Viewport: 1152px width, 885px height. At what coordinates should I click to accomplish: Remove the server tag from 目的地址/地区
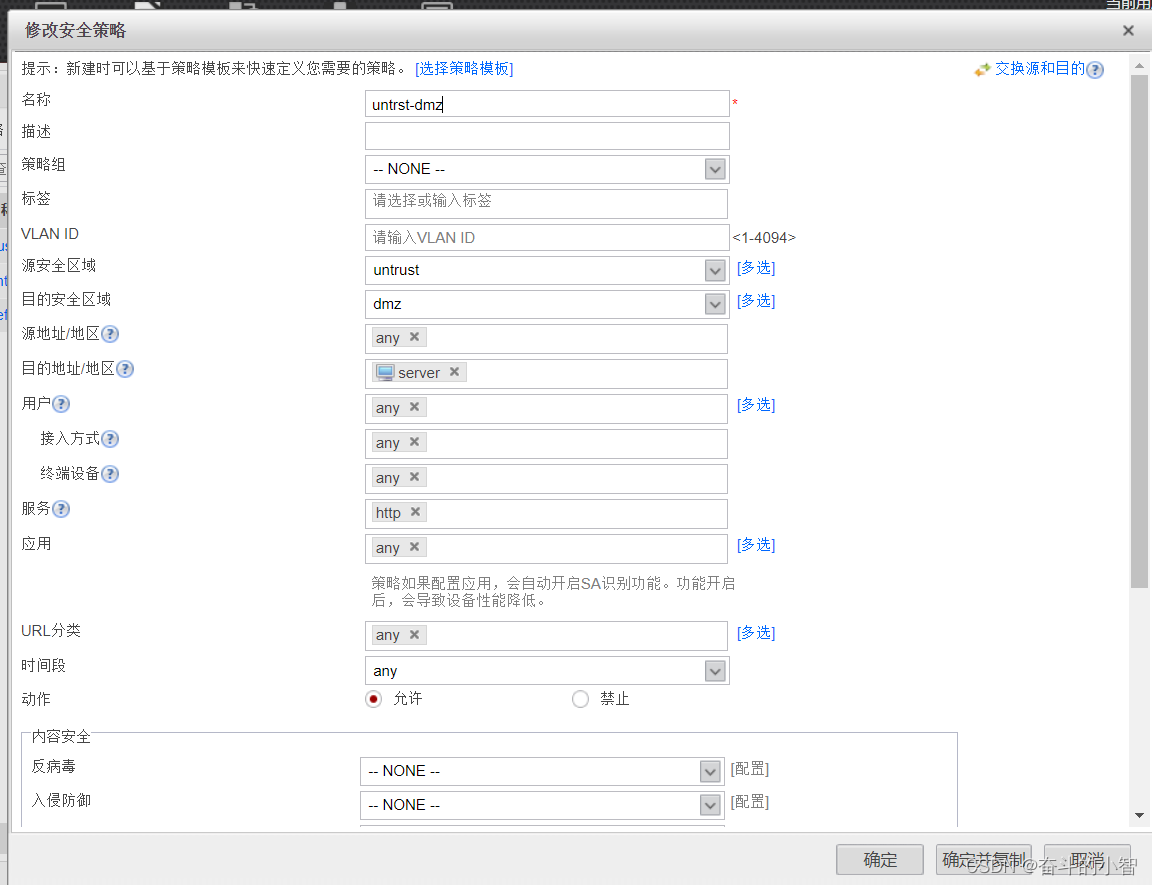click(455, 372)
